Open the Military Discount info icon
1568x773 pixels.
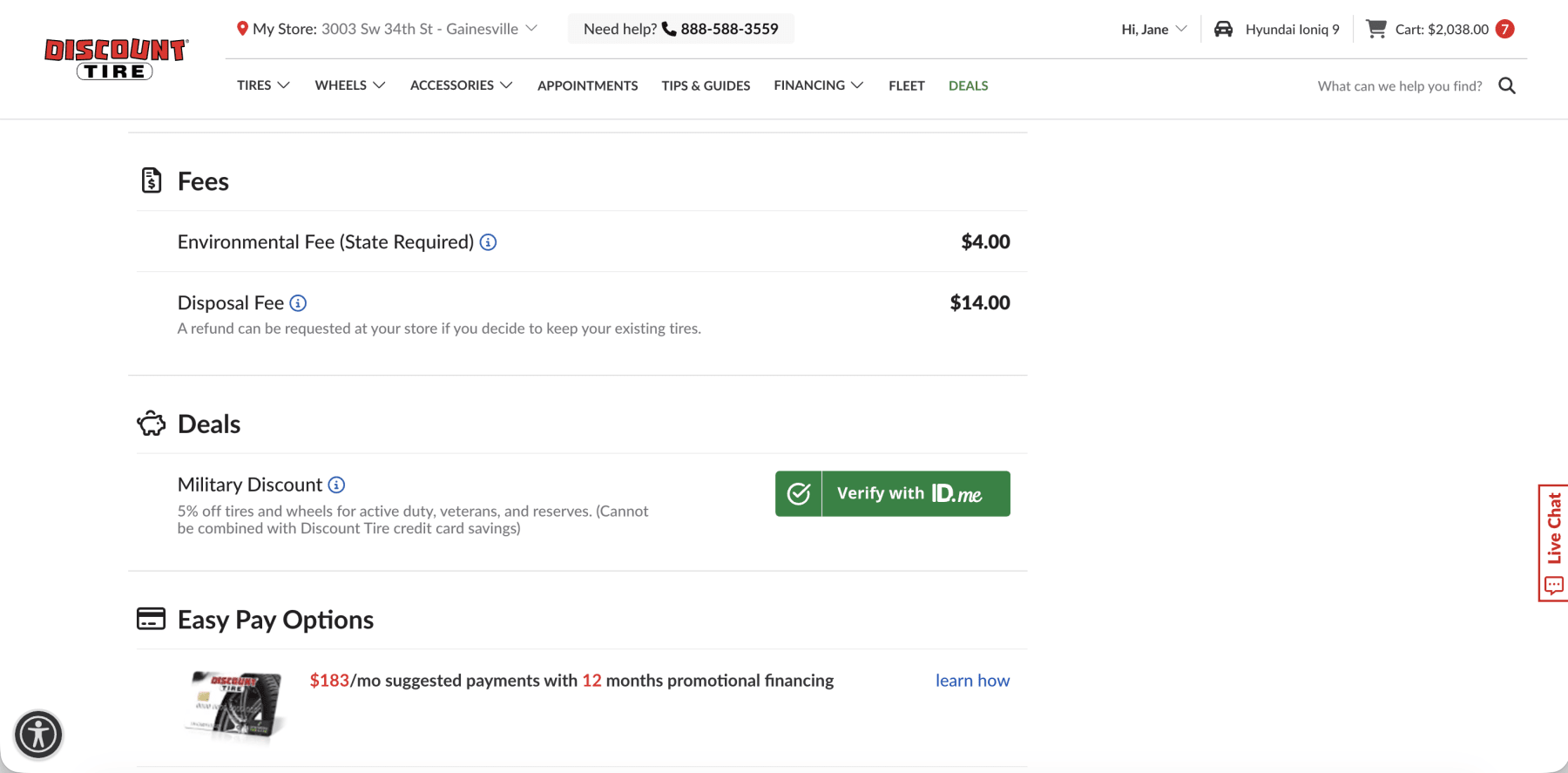[337, 485]
